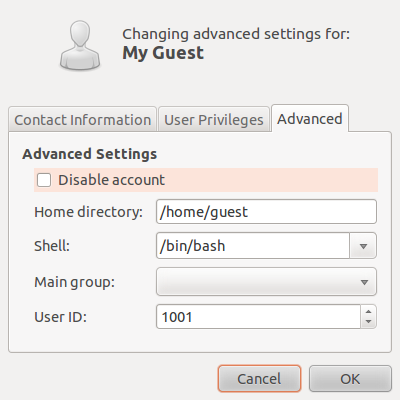
Task: Open the User Privileges tab
Action: point(214,120)
